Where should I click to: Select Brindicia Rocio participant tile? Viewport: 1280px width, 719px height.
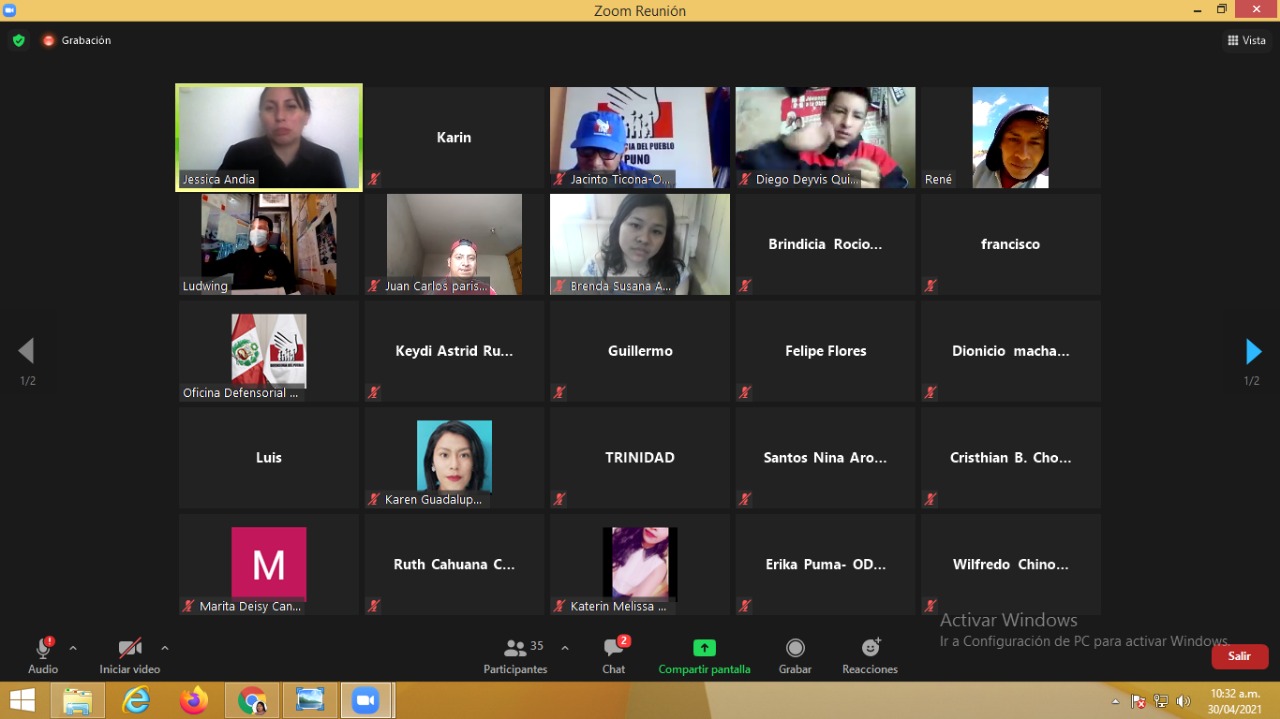[x=825, y=244]
